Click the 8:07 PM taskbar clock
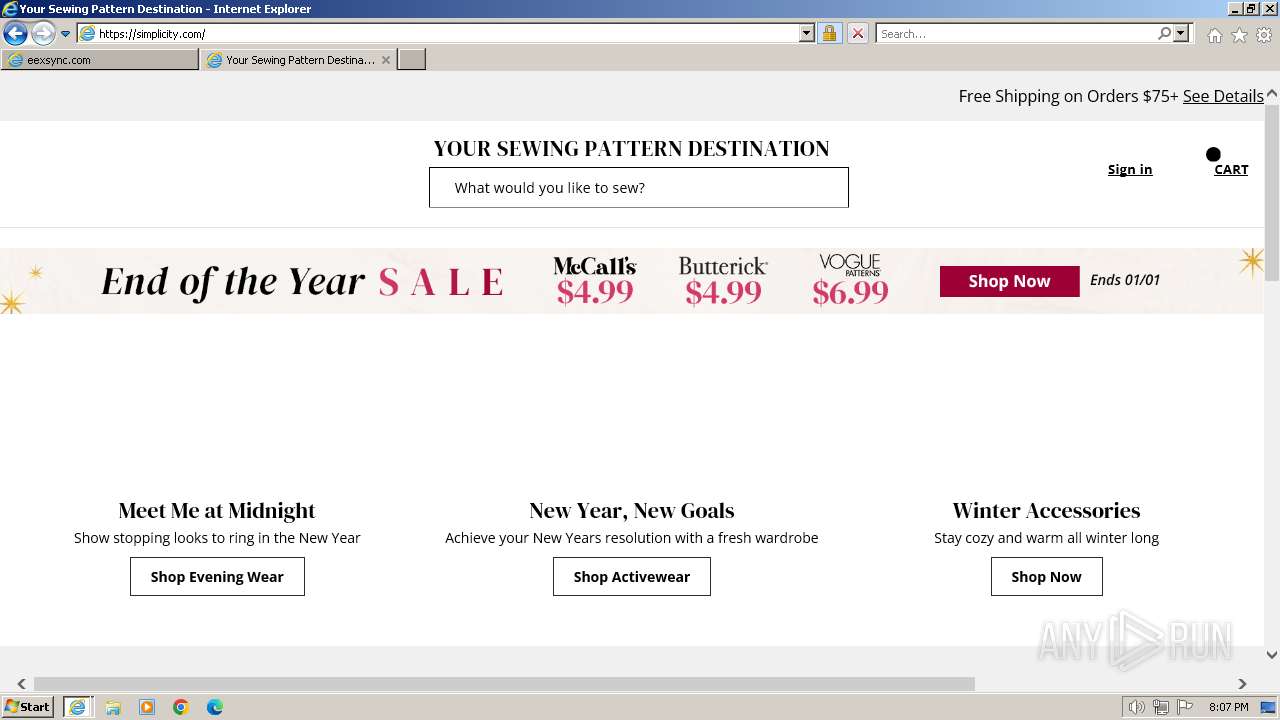This screenshot has width=1280, height=720. click(x=1228, y=707)
